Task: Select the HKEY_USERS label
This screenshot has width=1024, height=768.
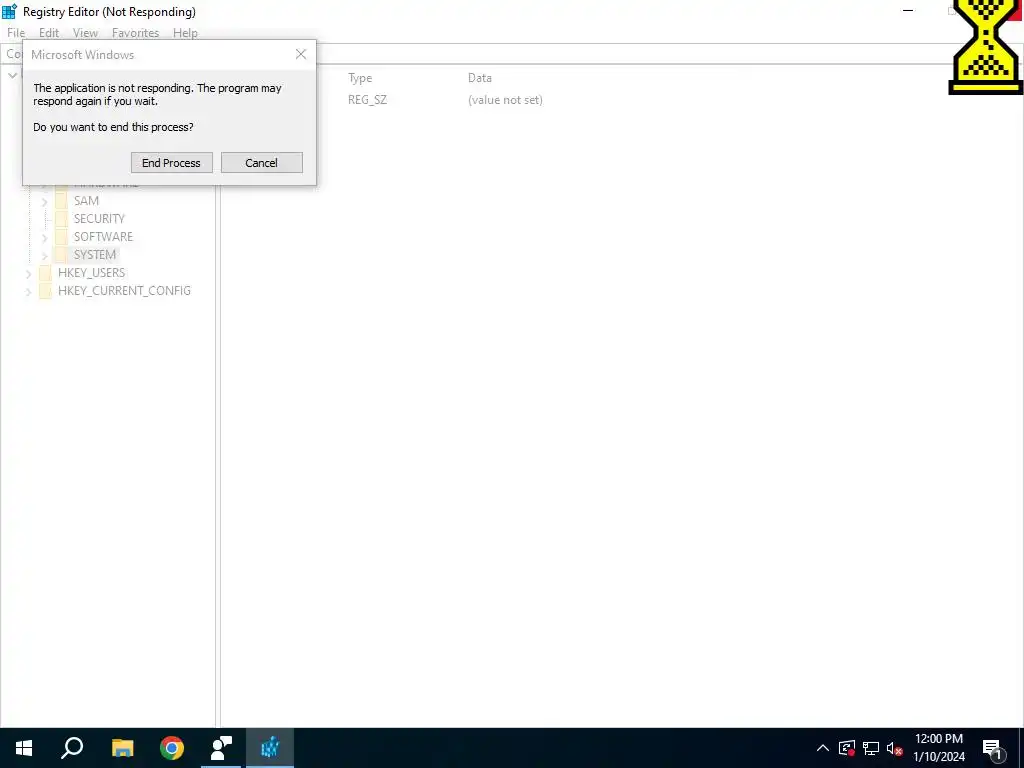Action: coord(91,272)
